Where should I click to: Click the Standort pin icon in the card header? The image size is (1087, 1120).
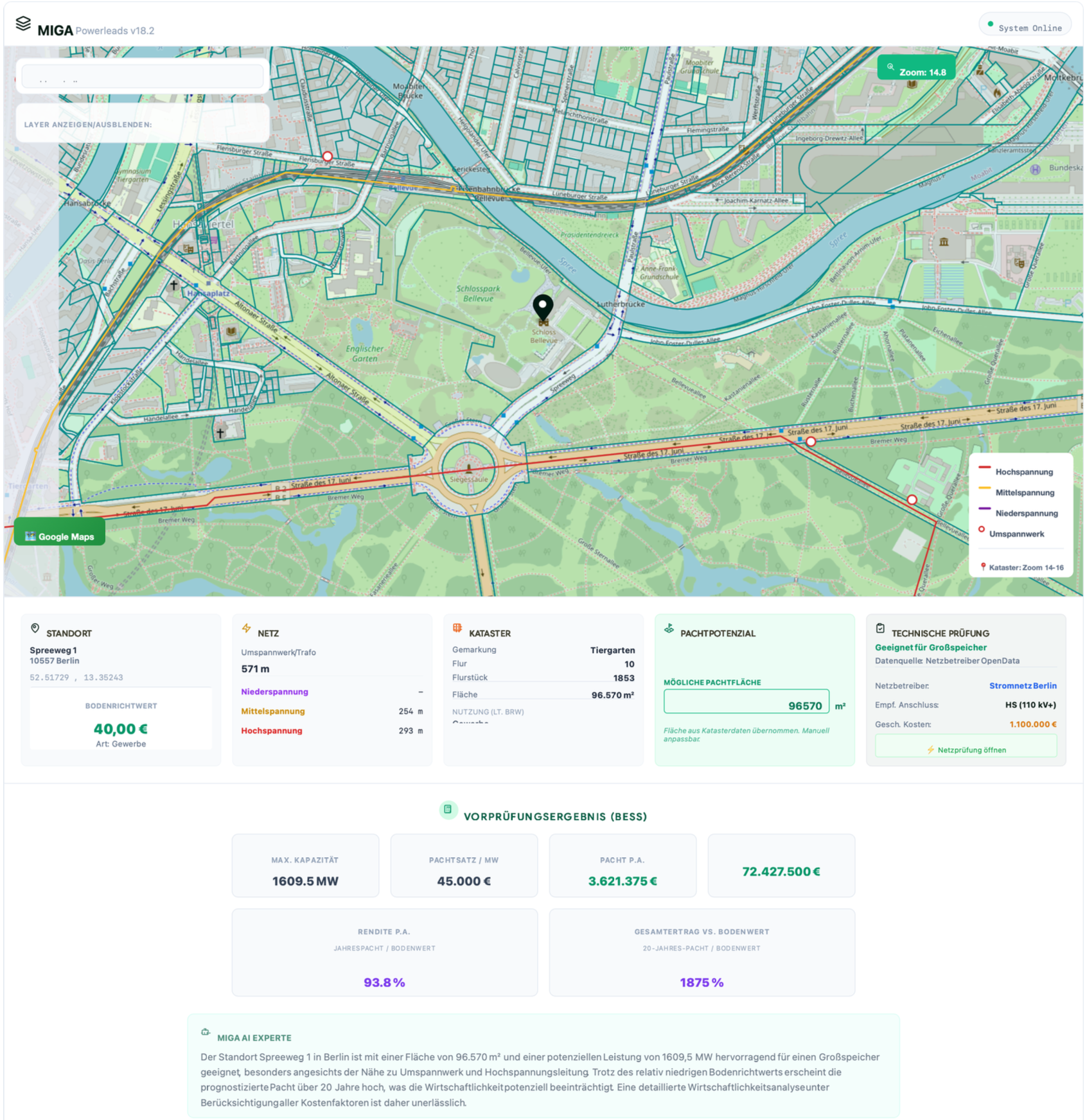click(x=35, y=629)
